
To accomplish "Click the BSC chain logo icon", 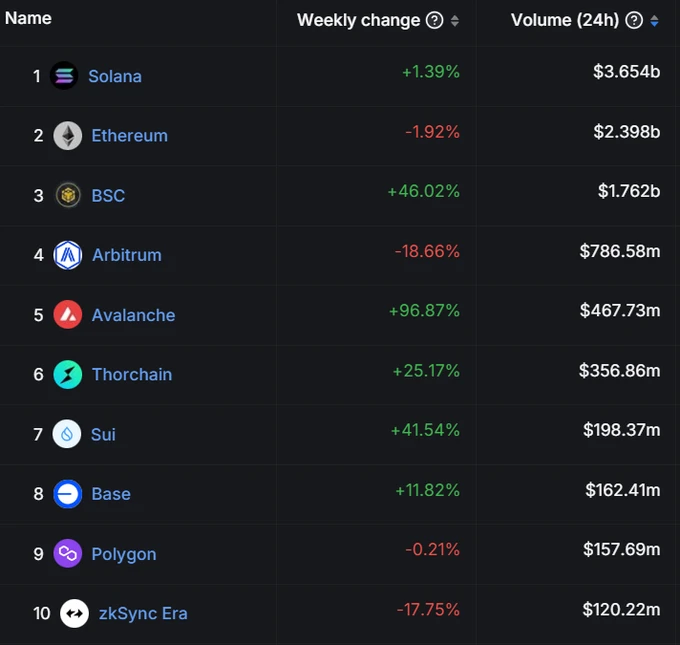I will (68, 195).
